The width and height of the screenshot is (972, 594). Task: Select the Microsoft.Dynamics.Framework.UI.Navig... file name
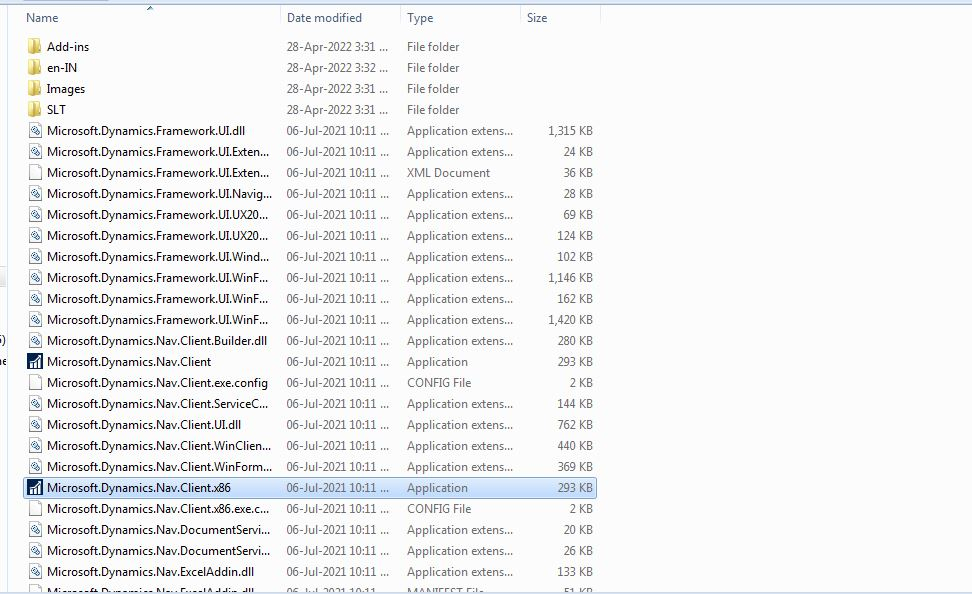point(159,193)
